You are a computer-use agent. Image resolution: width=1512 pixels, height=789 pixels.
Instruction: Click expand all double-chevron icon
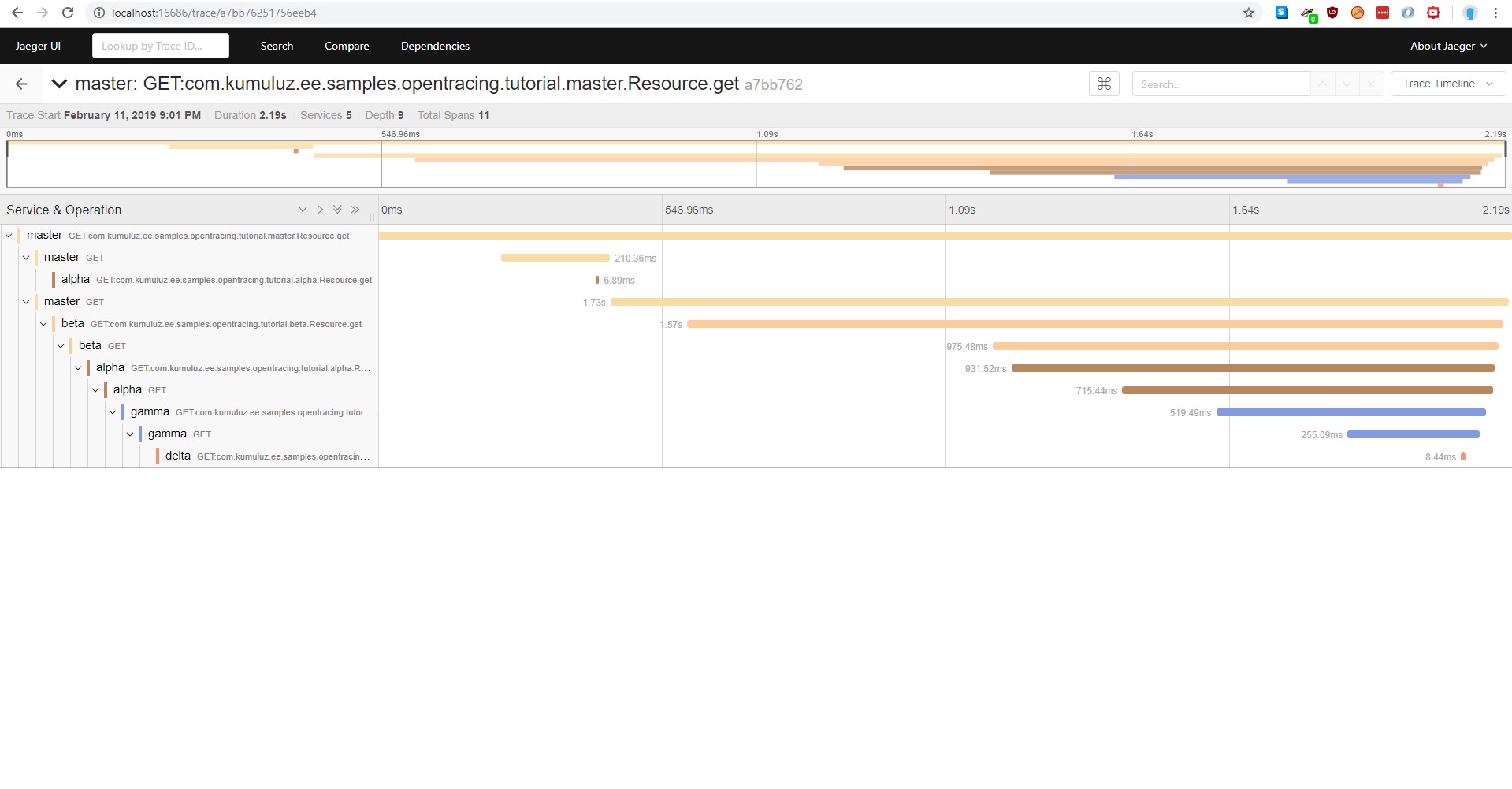point(337,210)
